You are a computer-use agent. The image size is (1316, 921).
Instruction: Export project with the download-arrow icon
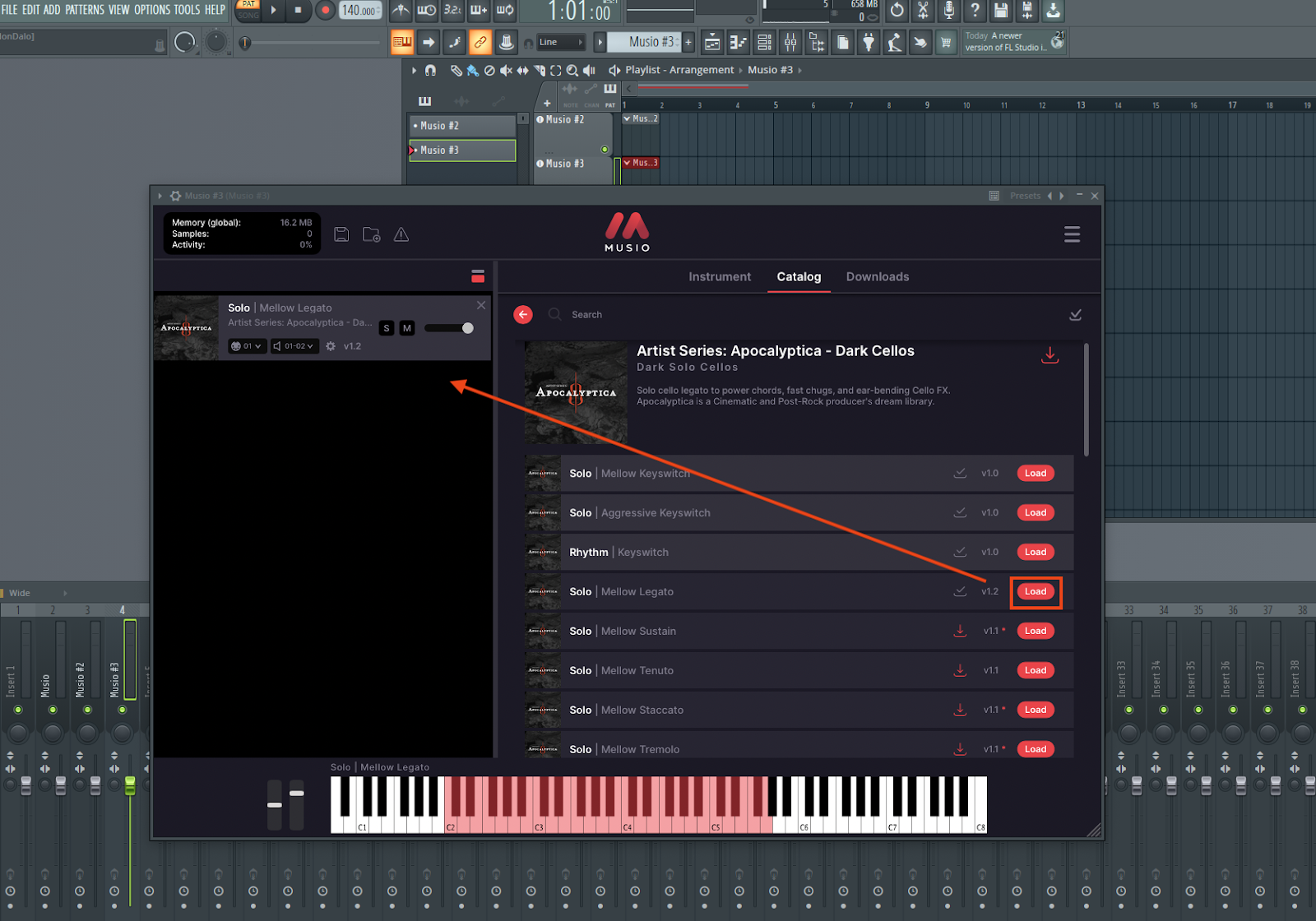1054,11
